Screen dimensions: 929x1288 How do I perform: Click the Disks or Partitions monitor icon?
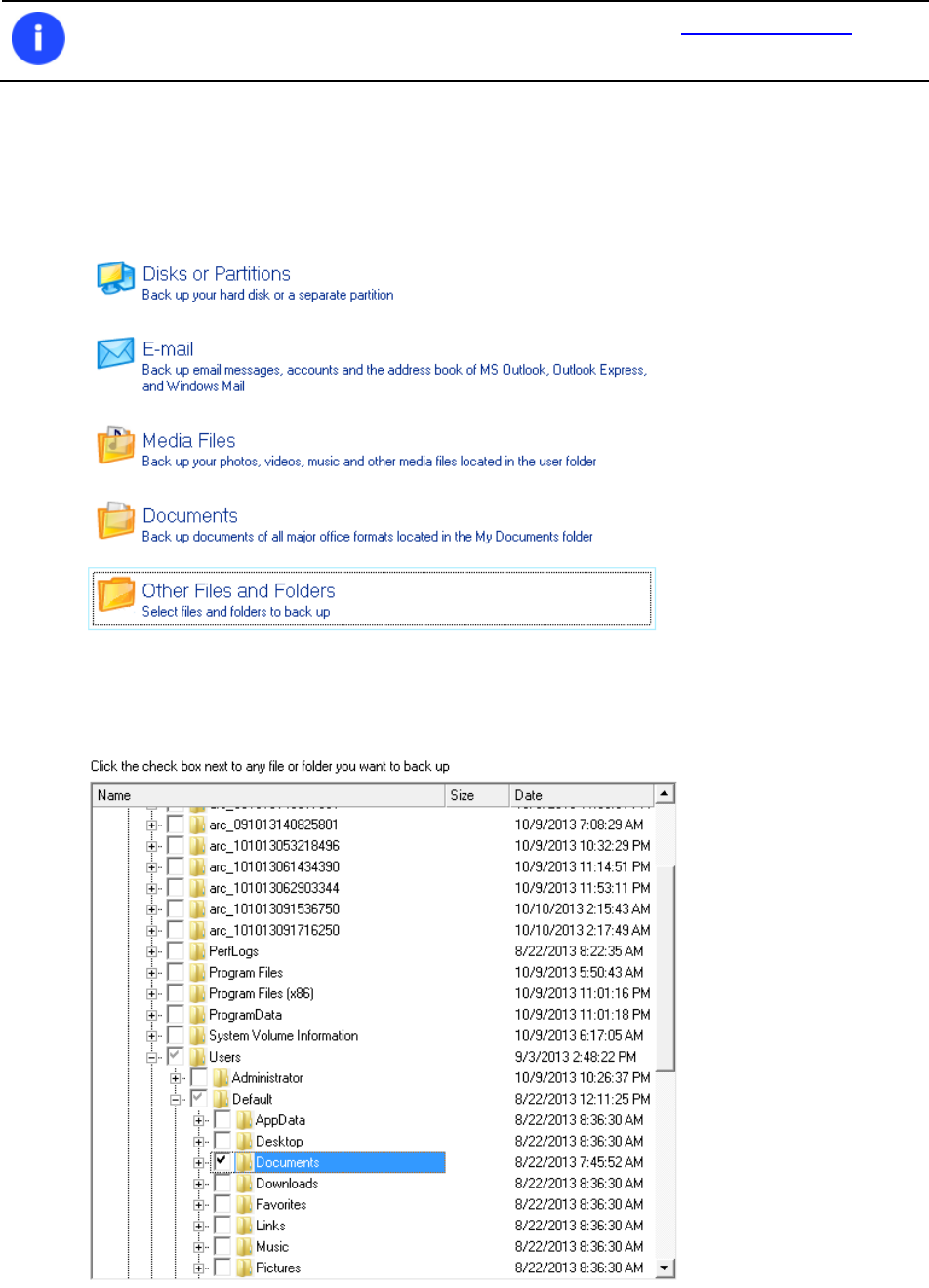116,278
